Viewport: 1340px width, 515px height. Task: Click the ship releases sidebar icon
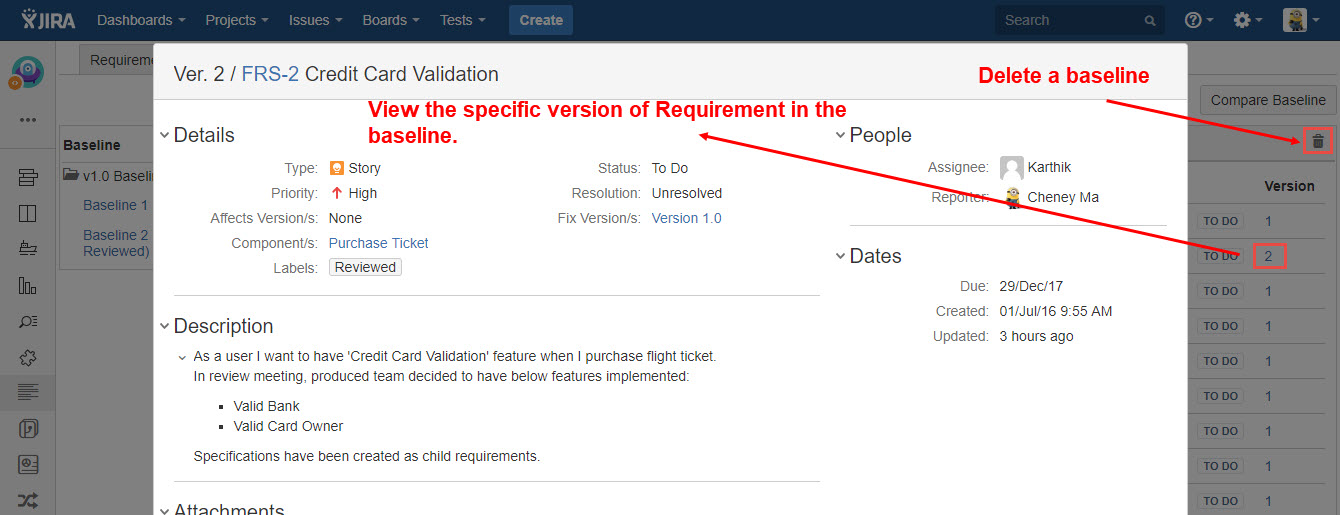coord(28,249)
